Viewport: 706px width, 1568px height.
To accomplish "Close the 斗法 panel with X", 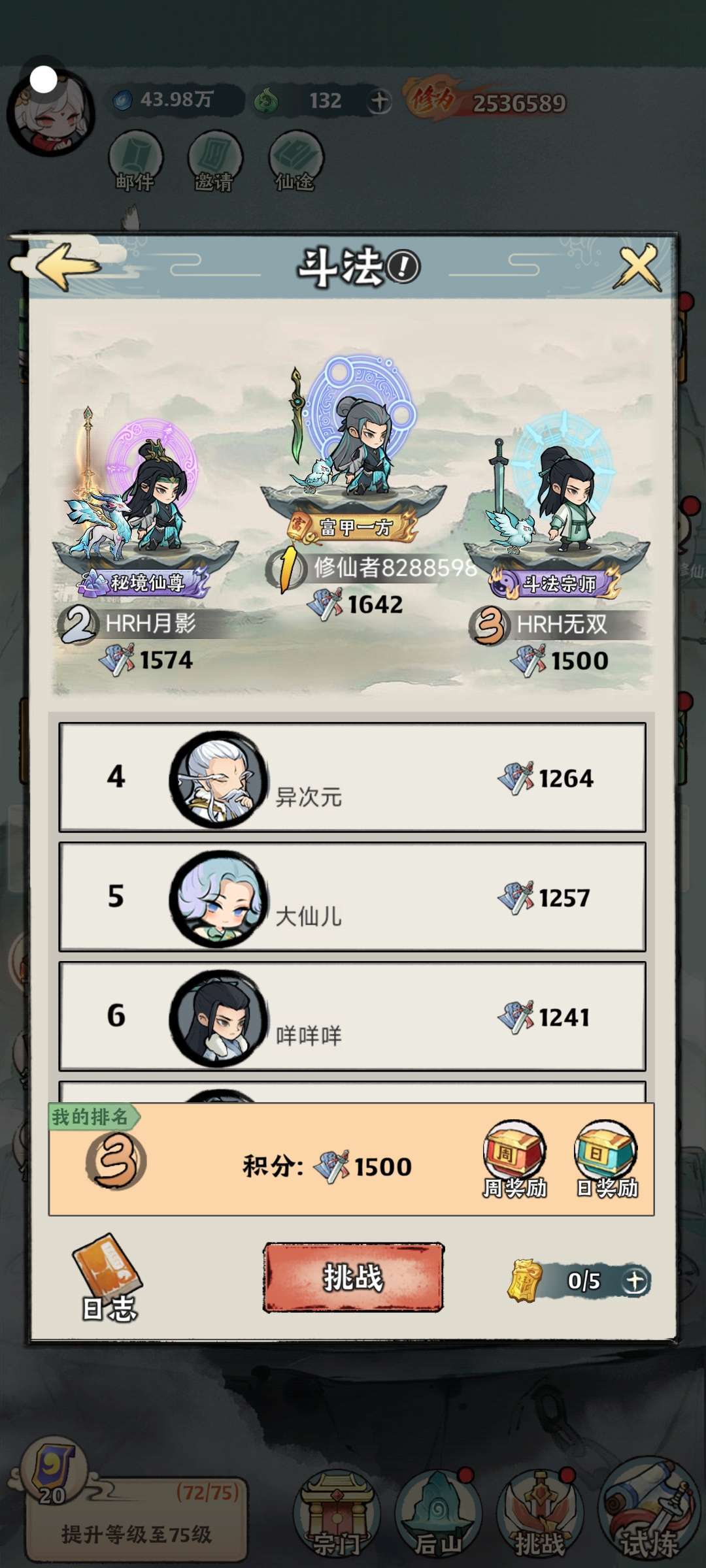I will pyautogui.click(x=638, y=267).
